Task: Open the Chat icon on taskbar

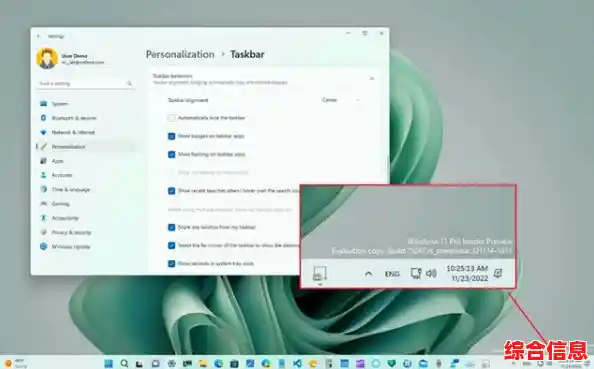Action: click(156, 364)
